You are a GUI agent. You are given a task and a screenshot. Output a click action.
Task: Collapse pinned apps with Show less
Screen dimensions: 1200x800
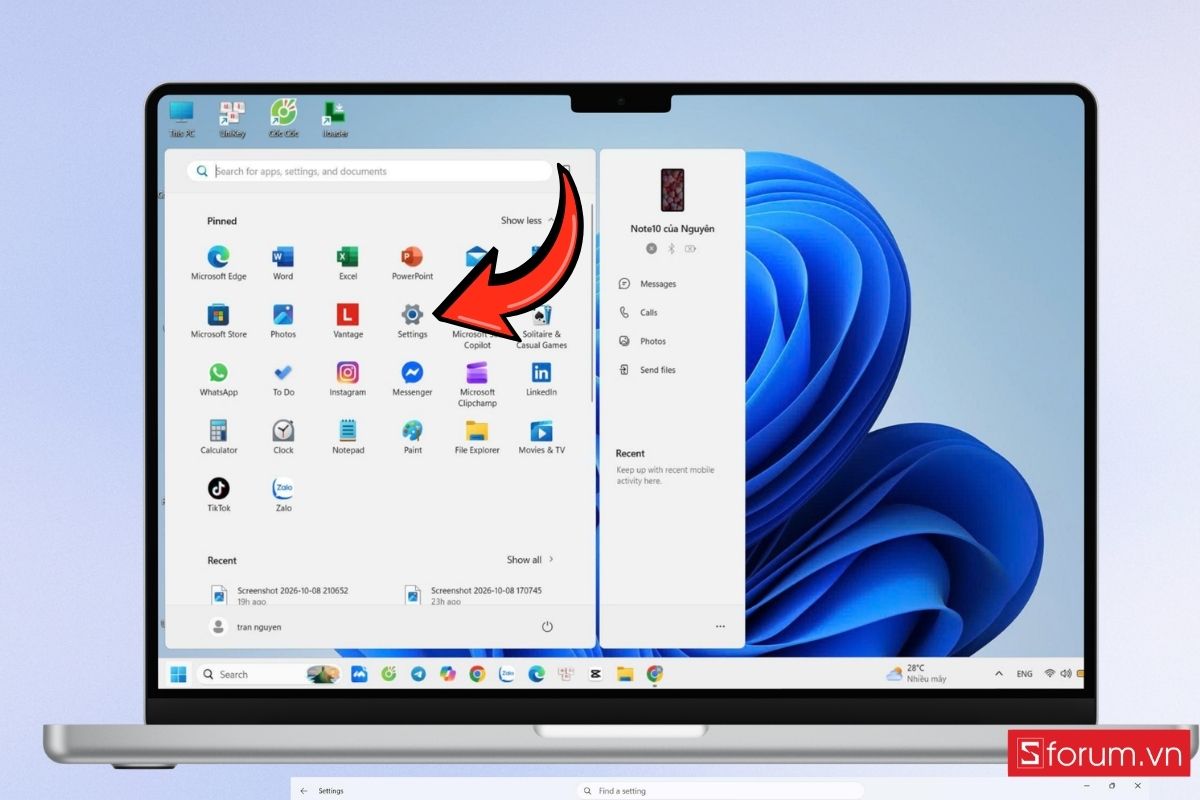coord(528,220)
